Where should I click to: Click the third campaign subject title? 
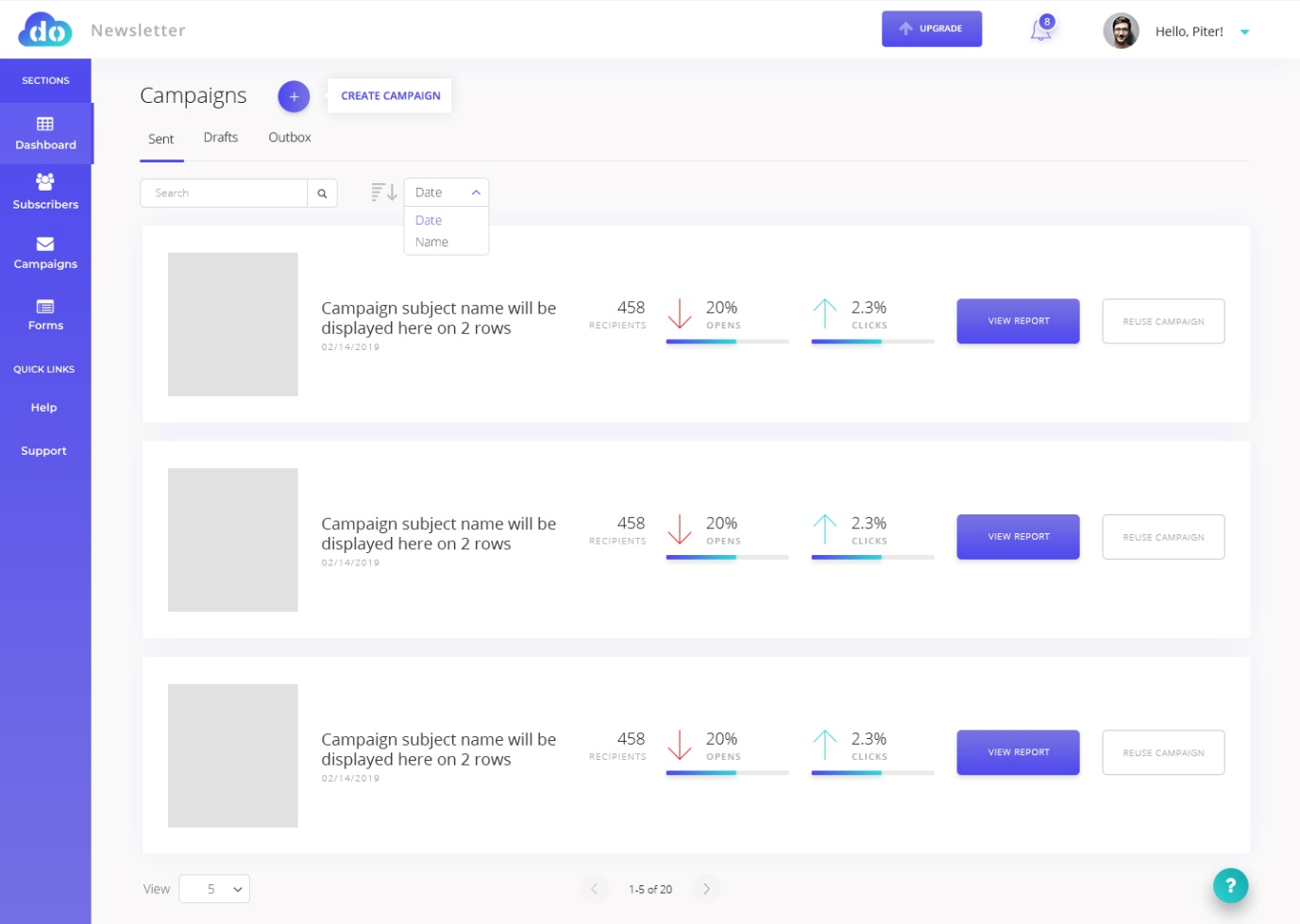(438, 749)
